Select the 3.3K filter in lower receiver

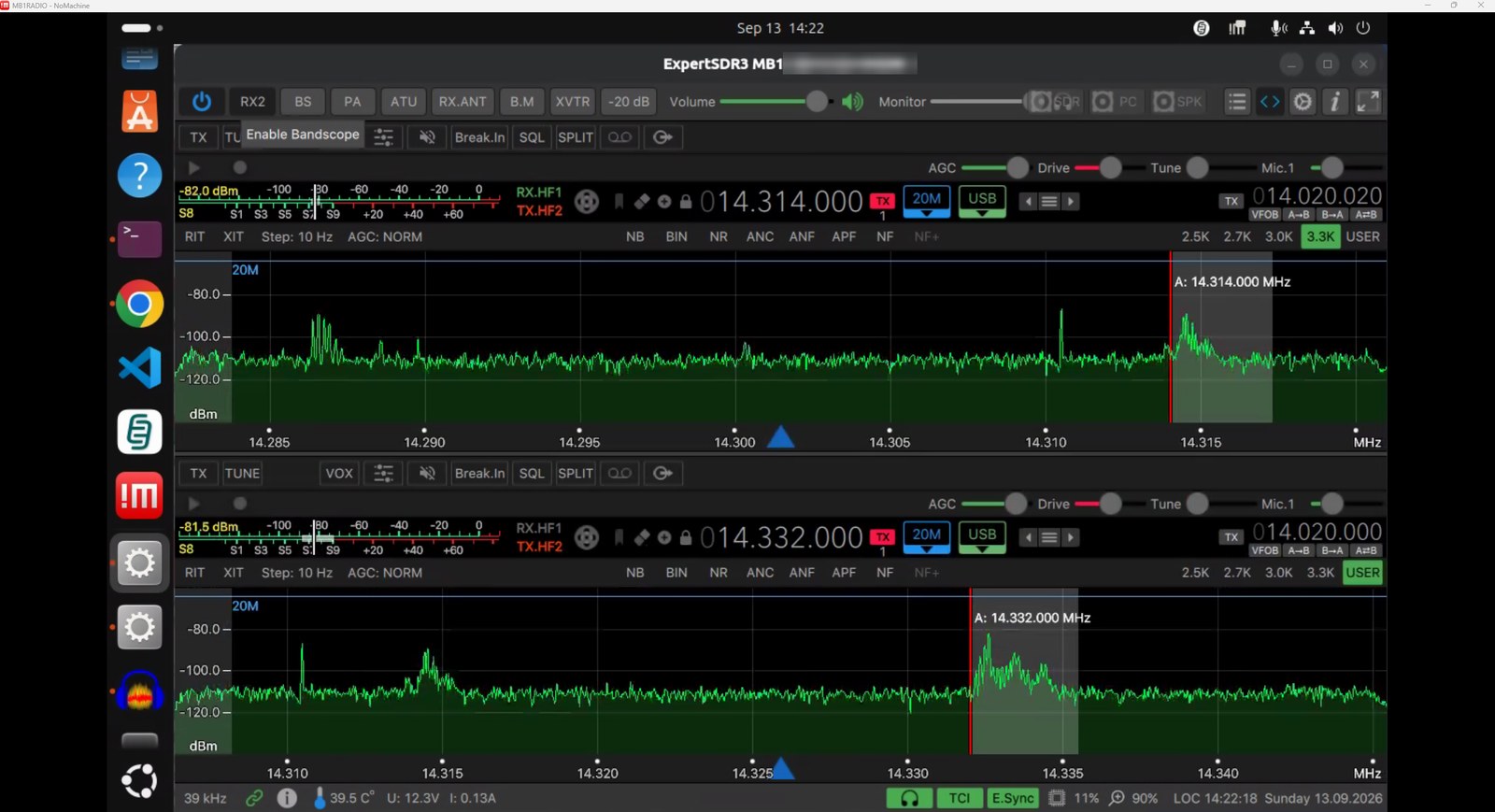click(x=1320, y=573)
